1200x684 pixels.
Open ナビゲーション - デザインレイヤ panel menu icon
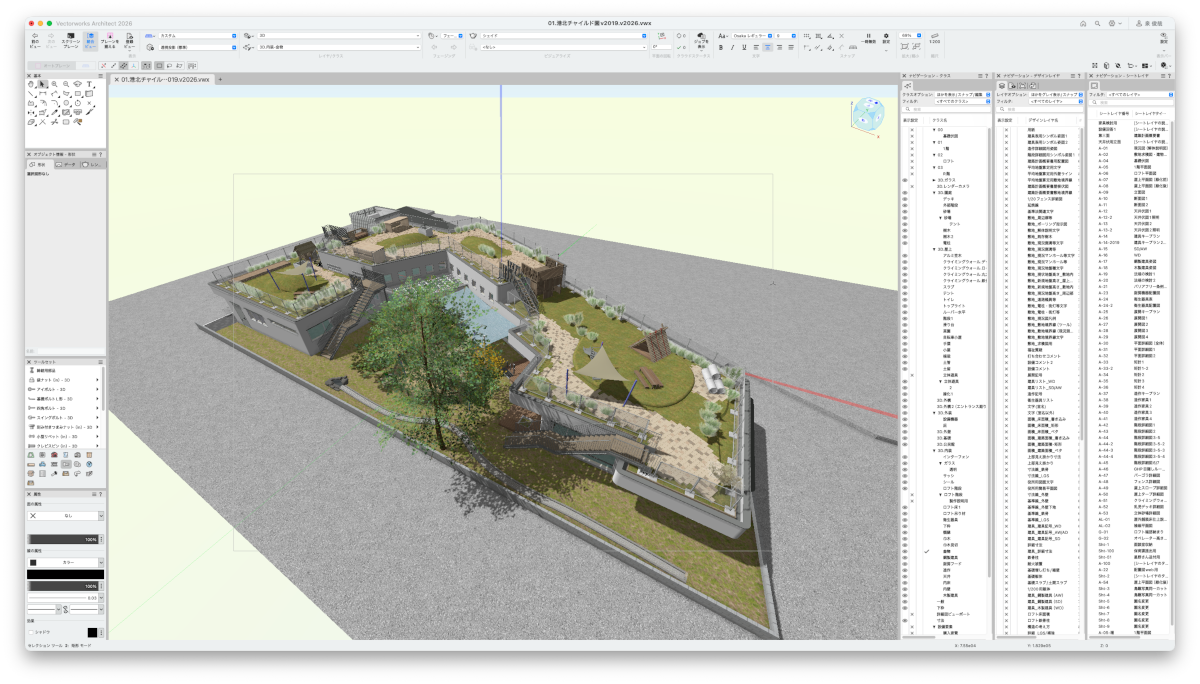coord(1073,76)
